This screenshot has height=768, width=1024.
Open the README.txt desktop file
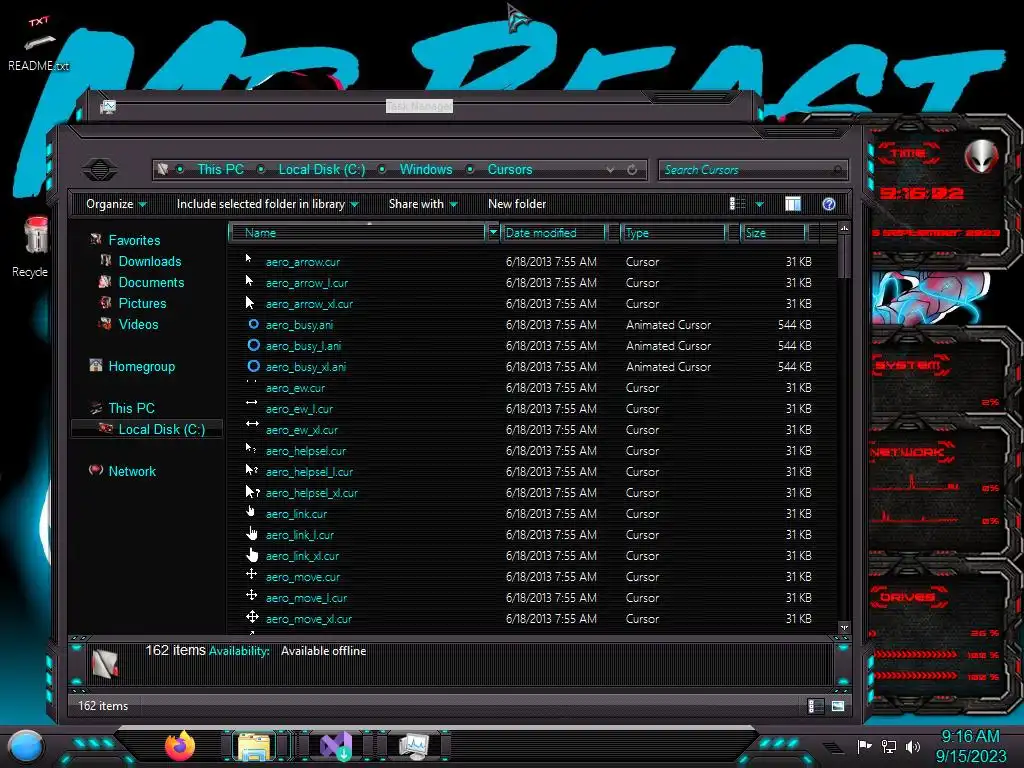point(39,44)
